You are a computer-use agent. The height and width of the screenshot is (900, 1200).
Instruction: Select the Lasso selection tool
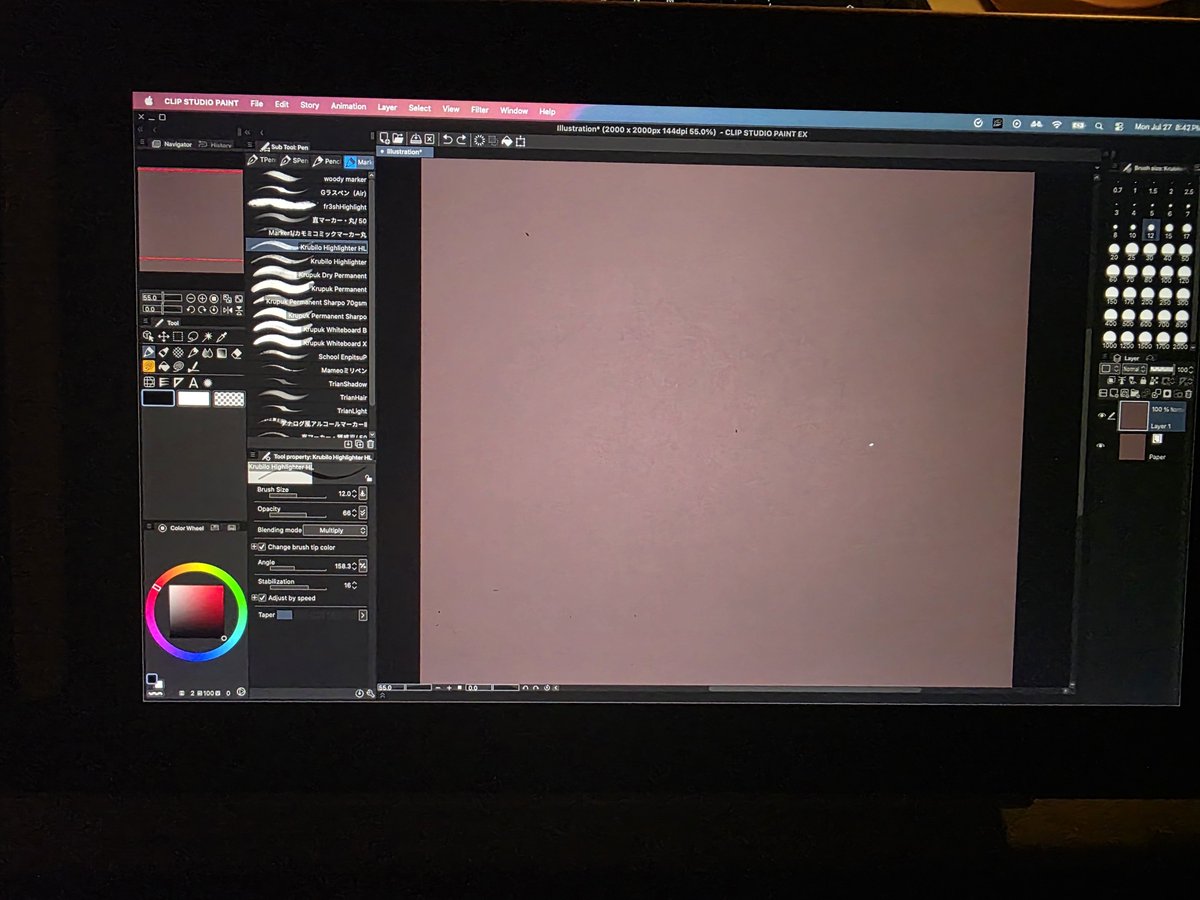coord(192,337)
